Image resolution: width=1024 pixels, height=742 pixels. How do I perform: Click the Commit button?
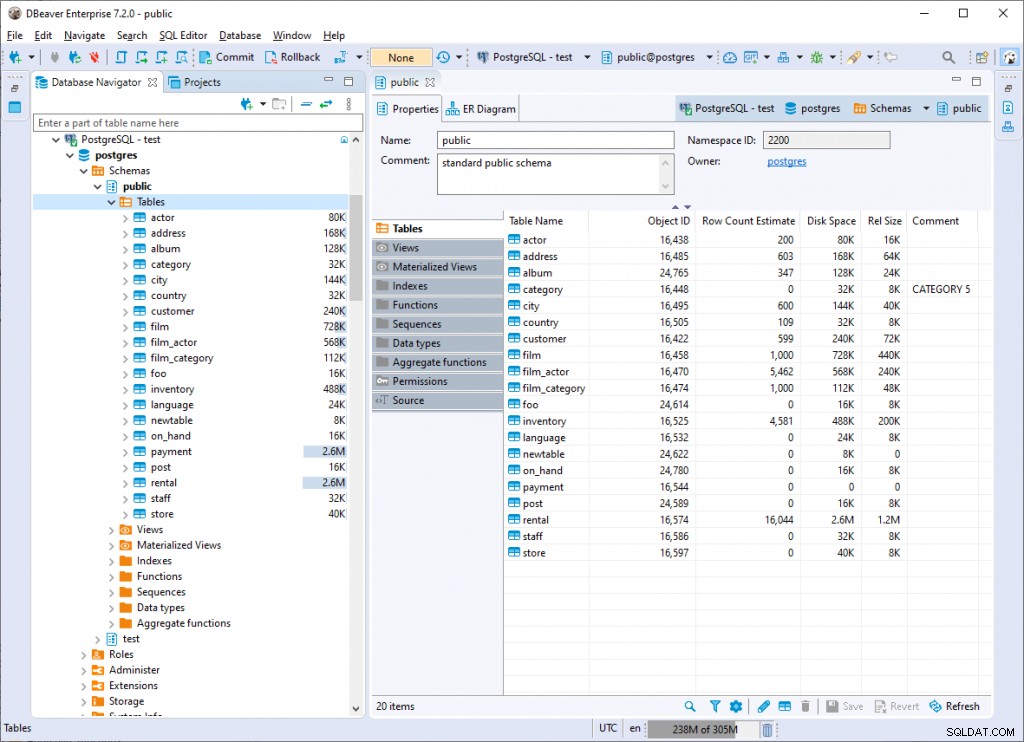(x=227, y=57)
